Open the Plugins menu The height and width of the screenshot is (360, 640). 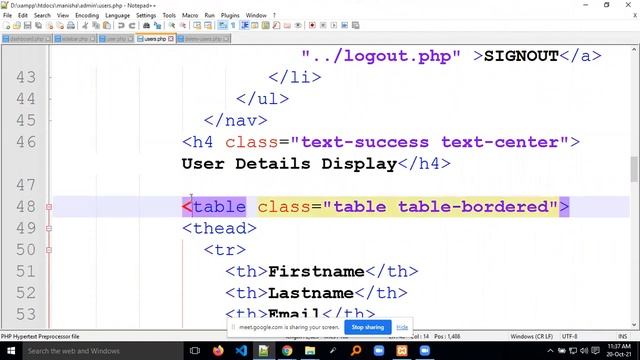point(230,15)
